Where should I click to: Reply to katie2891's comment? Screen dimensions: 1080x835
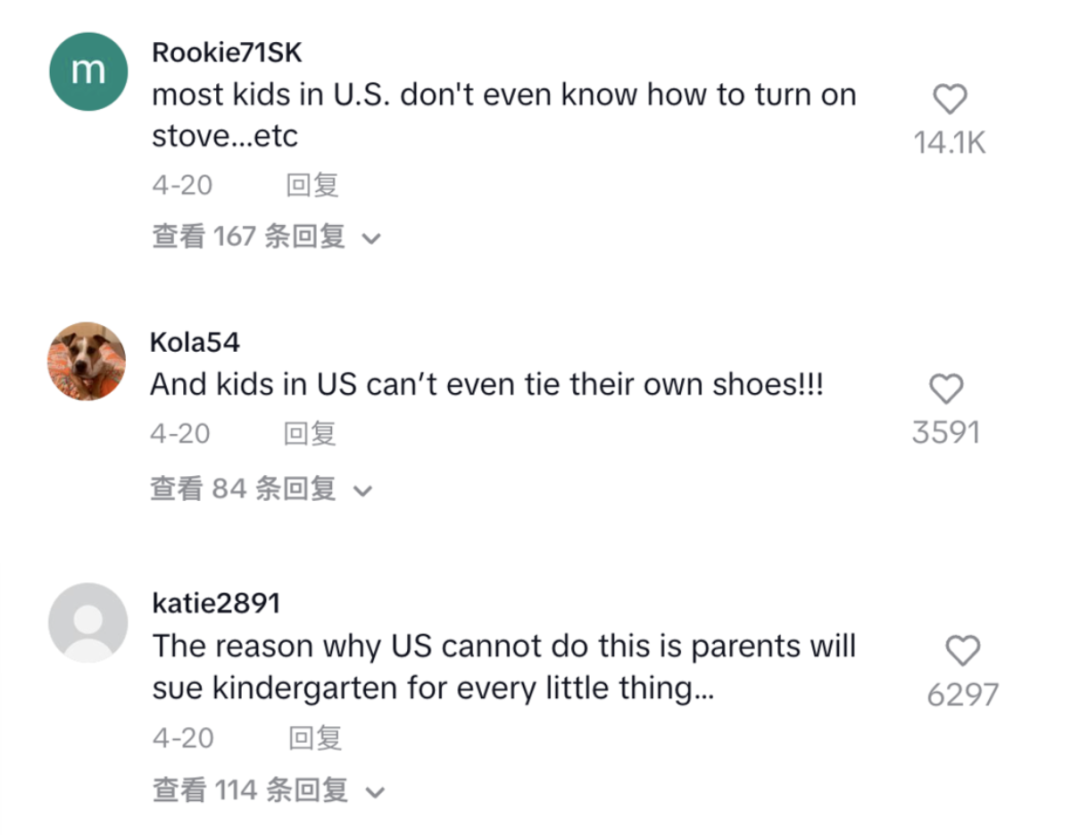pos(315,739)
